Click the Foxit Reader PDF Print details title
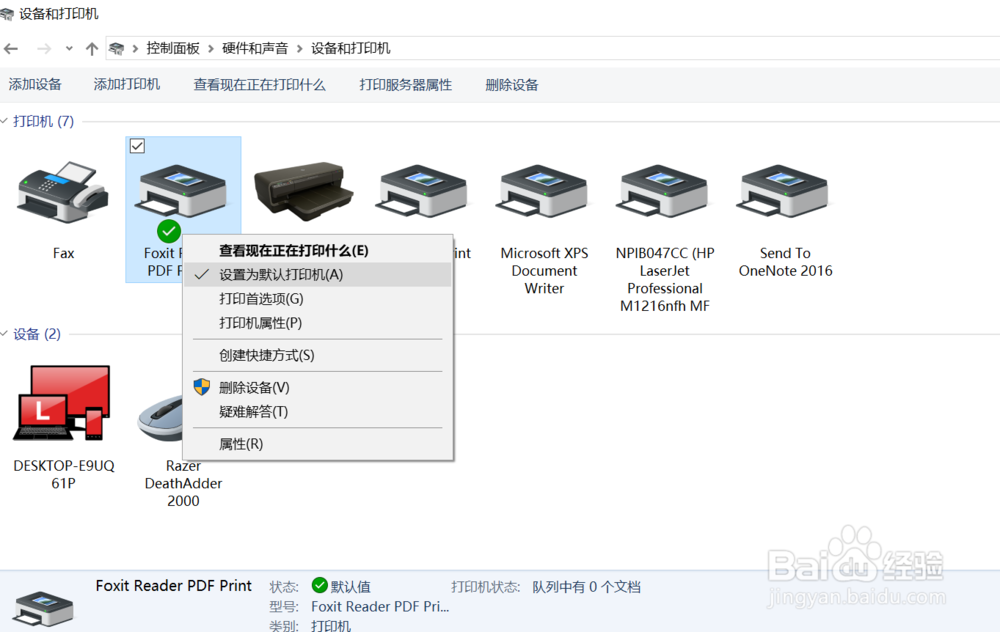This screenshot has height=632, width=1000. click(173, 585)
